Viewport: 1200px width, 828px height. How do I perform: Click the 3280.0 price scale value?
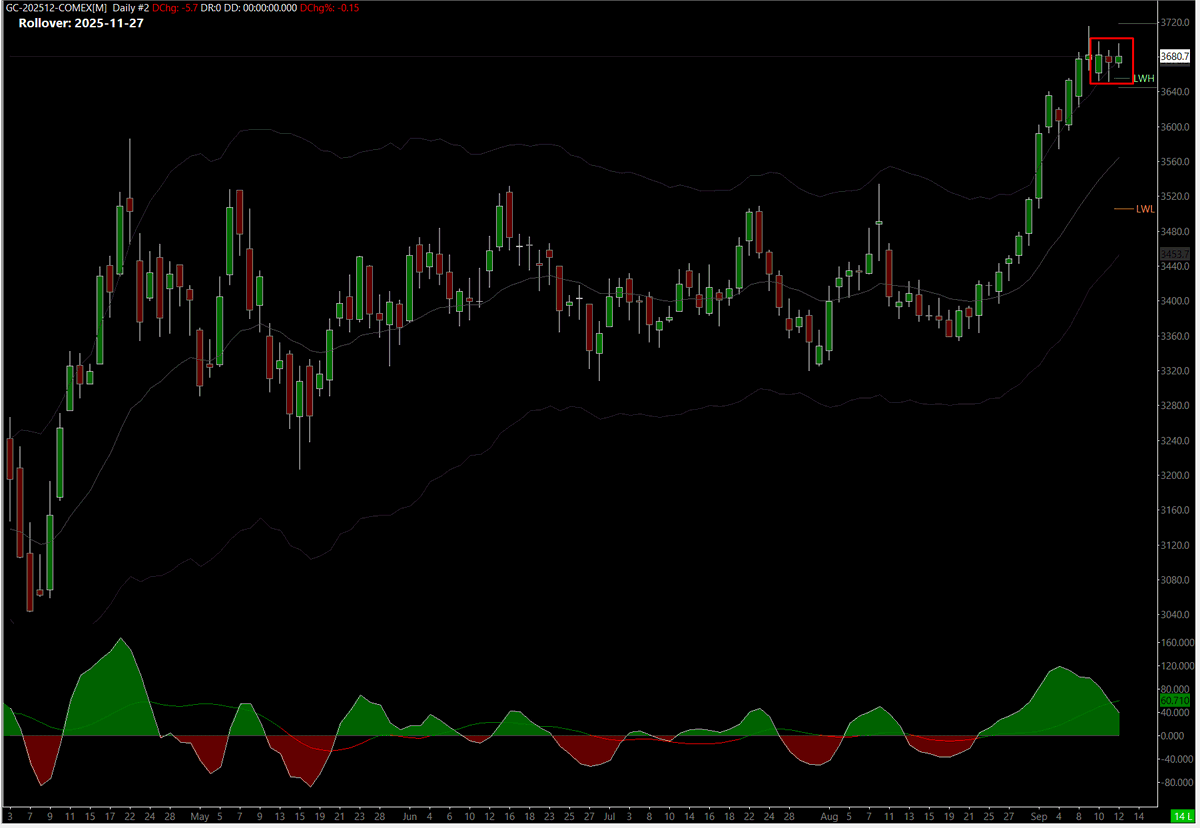click(1175, 406)
